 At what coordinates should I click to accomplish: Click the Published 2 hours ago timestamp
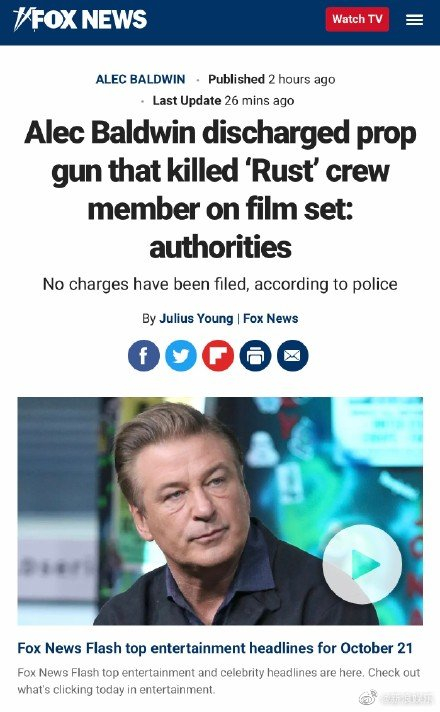[272, 79]
